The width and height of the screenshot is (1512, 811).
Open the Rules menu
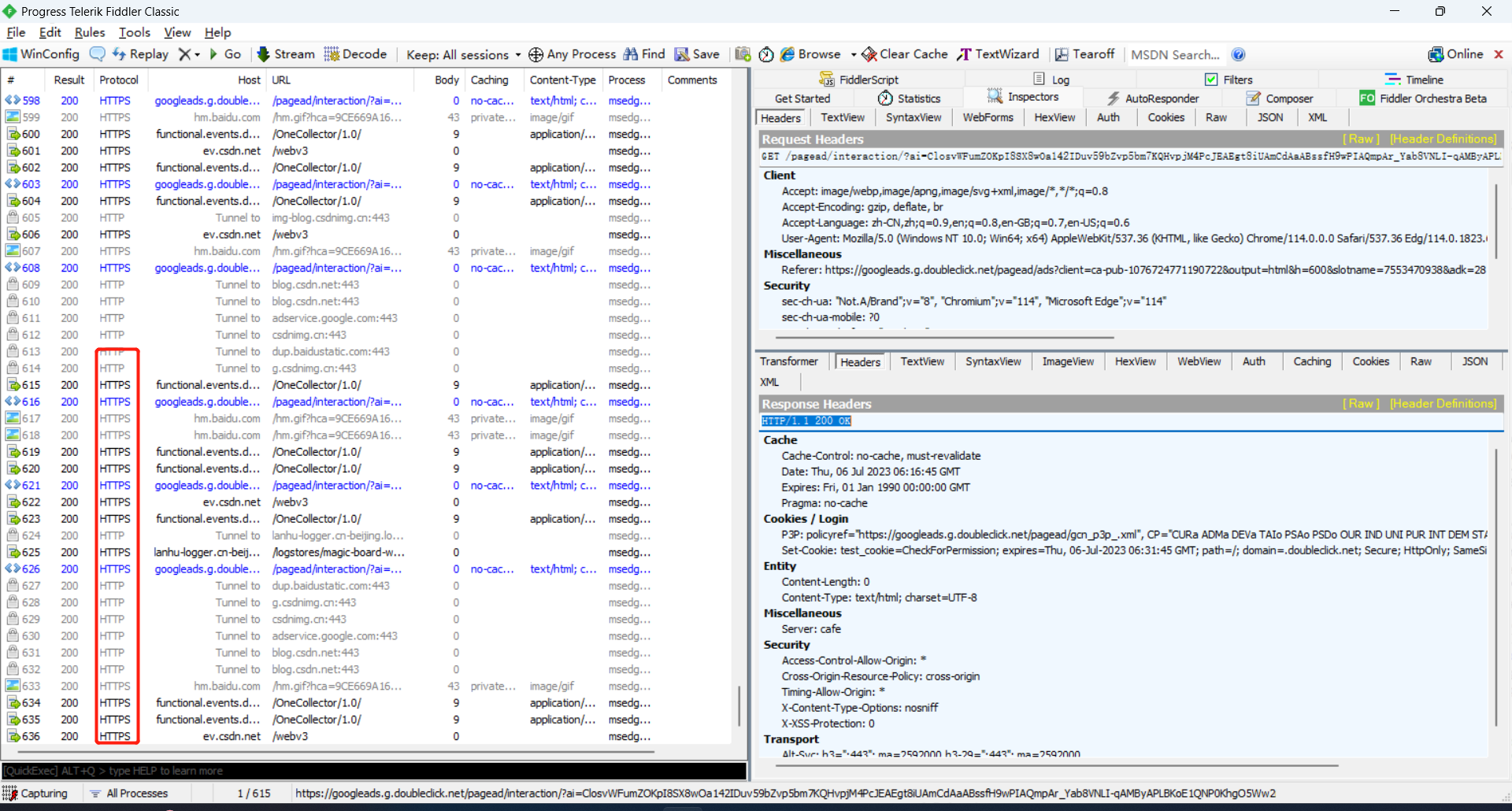tap(90, 32)
